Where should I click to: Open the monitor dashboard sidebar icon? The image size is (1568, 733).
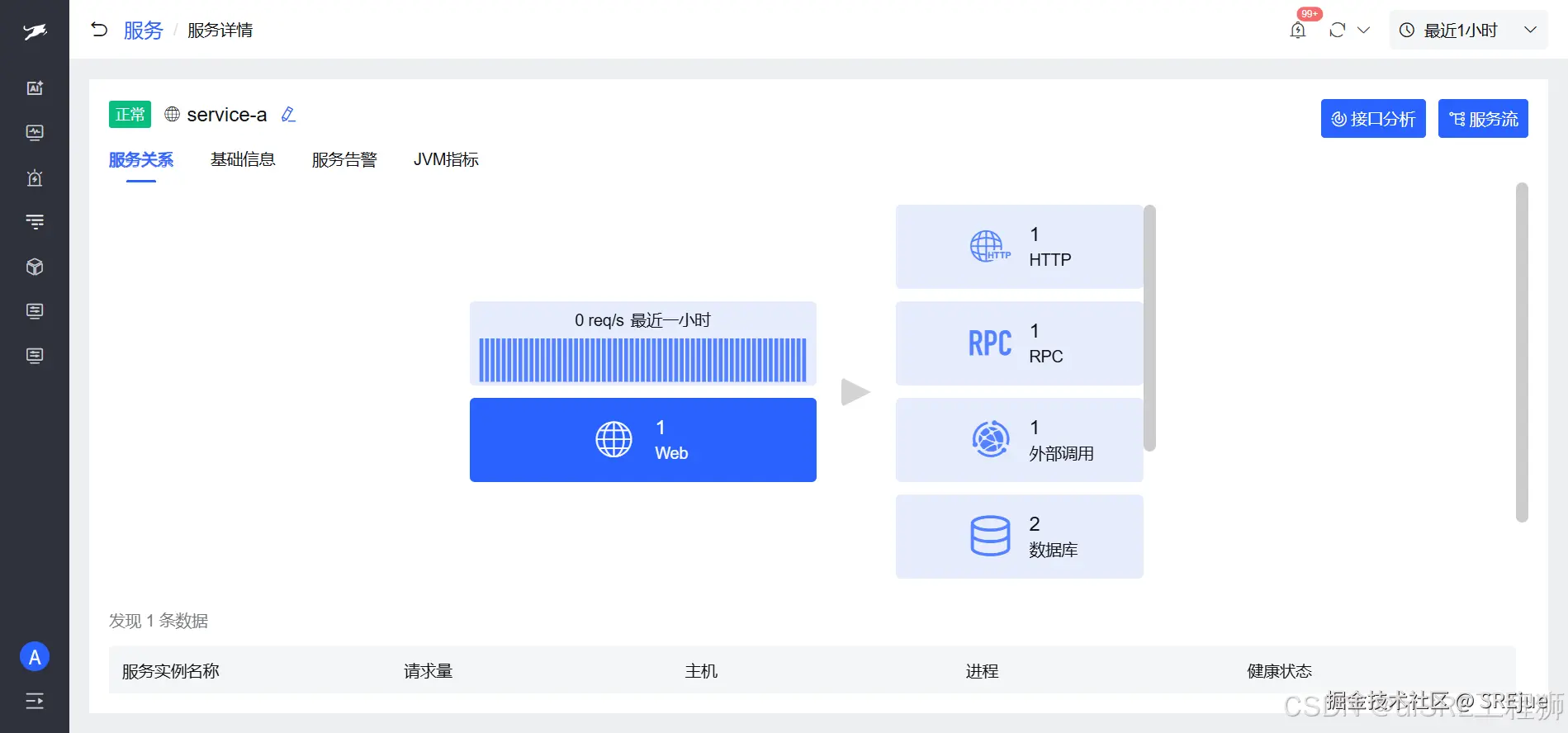[x=35, y=133]
